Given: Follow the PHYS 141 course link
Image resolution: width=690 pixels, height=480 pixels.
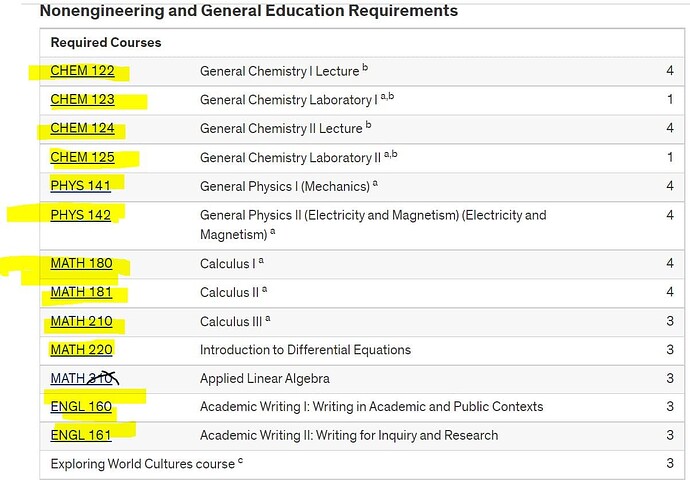Looking at the screenshot, I should 81,186.
